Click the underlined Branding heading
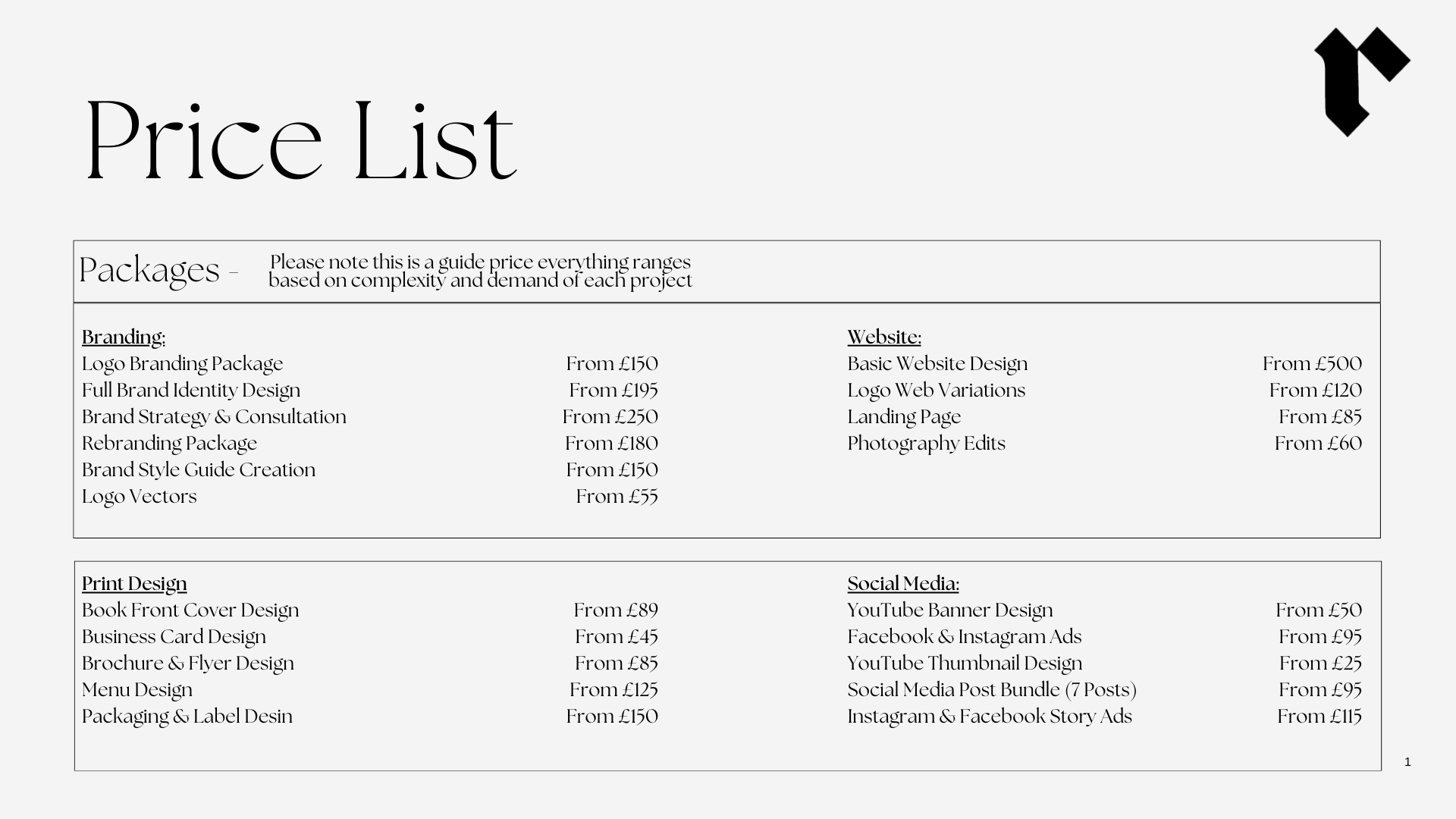 [x=124, y=337]
